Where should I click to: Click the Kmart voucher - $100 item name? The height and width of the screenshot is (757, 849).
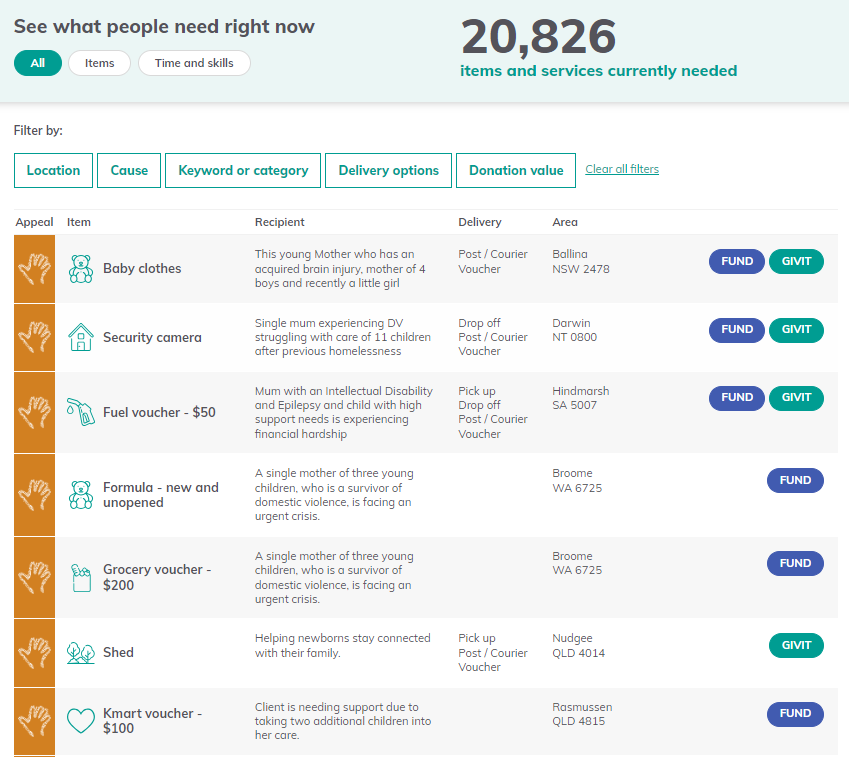click(152, 721)
